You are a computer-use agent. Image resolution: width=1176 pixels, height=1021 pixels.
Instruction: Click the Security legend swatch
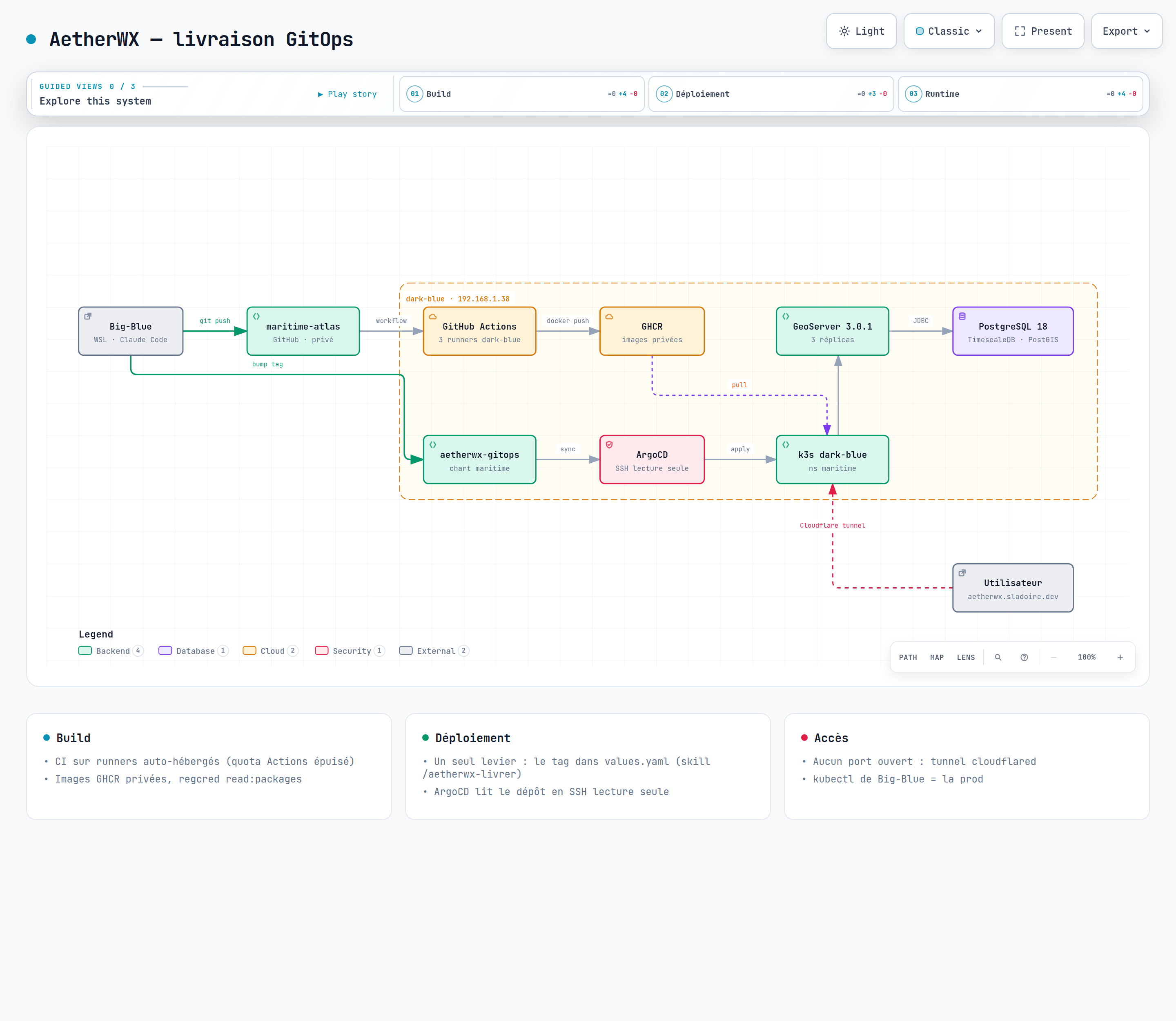(x=321, y=651)
